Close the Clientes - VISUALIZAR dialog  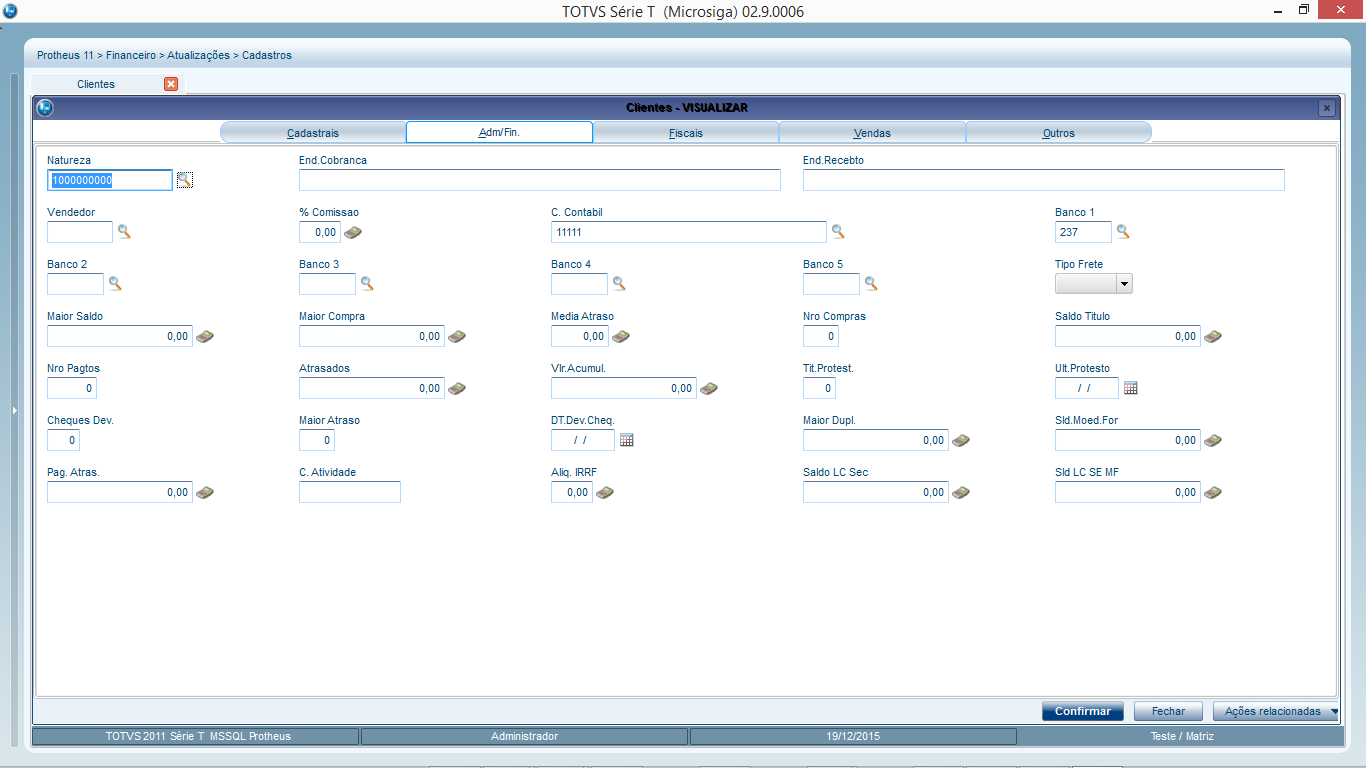tap(1327, 107)
